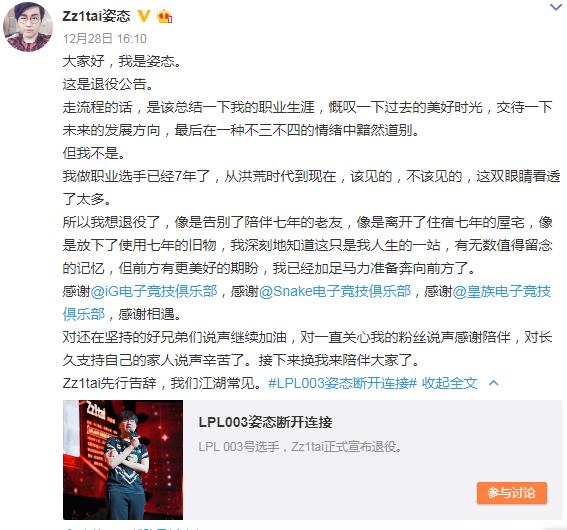
Task: Click the 这是退役公告 line of the post
Action: (108, 84)
